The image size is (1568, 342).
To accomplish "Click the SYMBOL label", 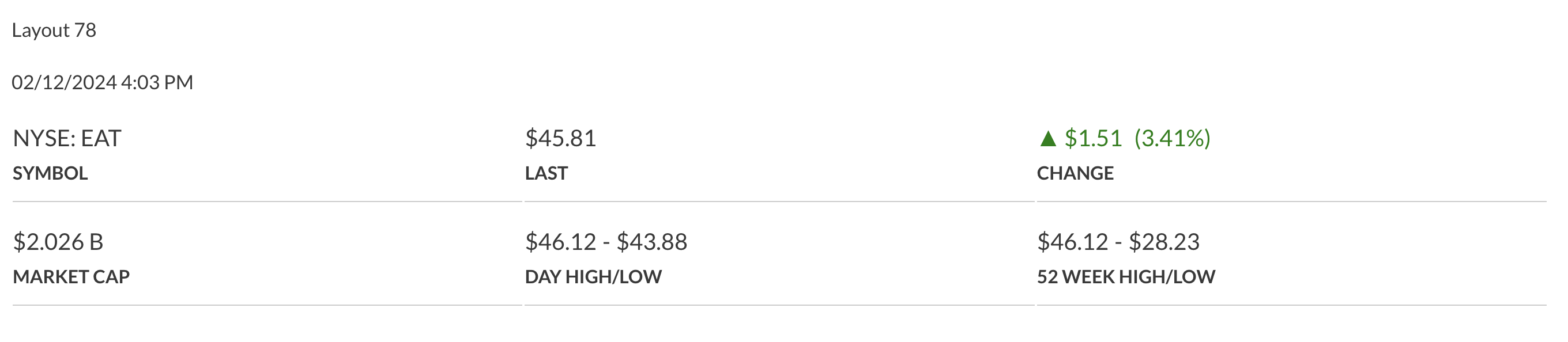I will click(x=50, y=173).
